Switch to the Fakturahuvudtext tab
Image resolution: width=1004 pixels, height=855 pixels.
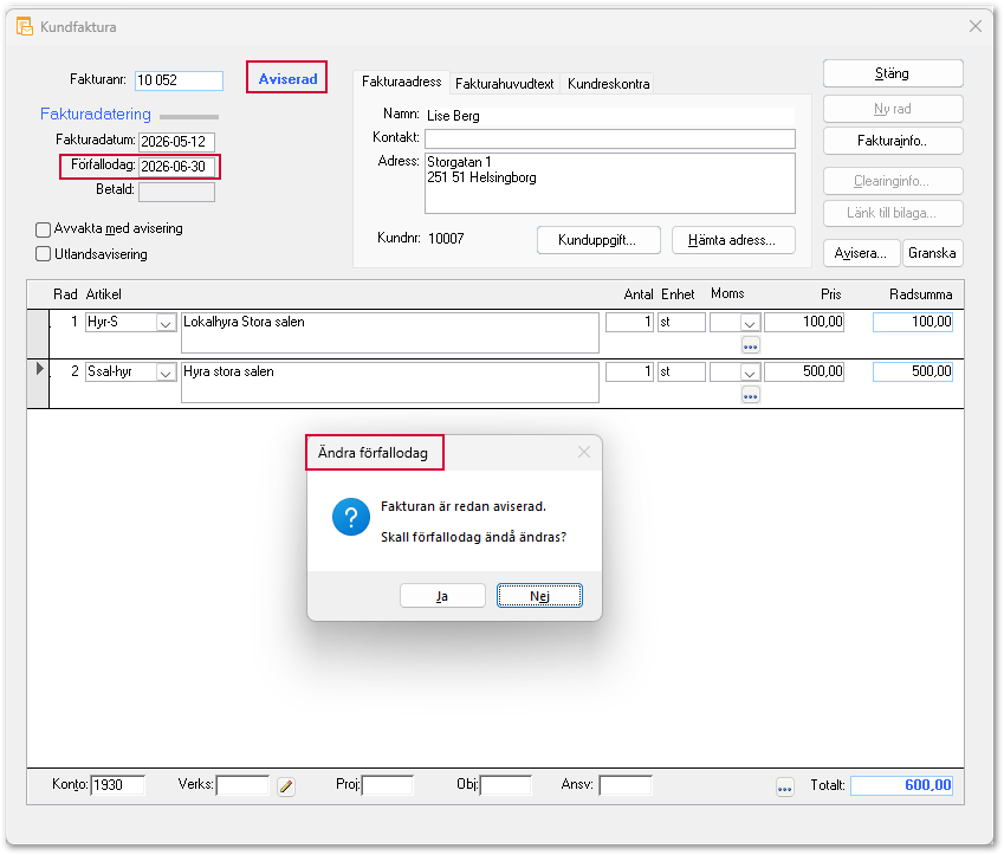coord(505,84)
